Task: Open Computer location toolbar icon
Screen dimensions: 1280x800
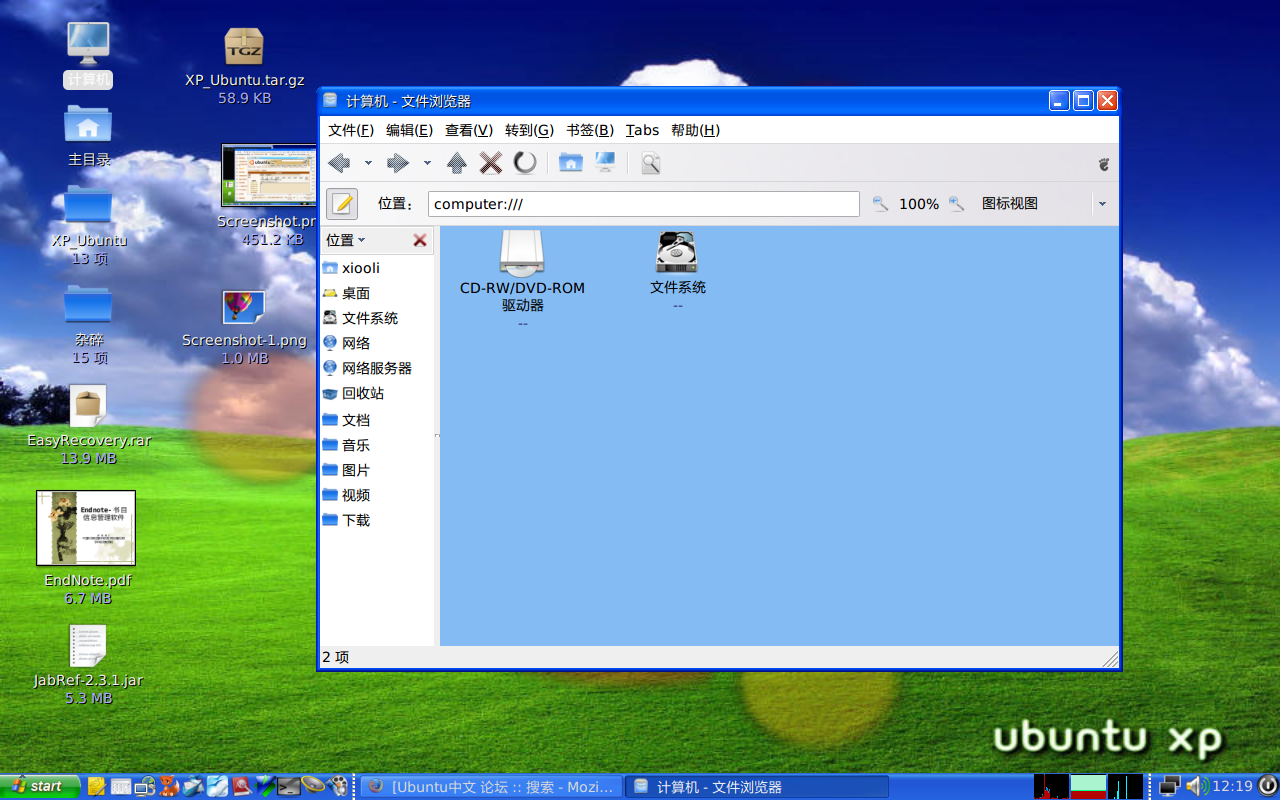Action: point(605,163)
